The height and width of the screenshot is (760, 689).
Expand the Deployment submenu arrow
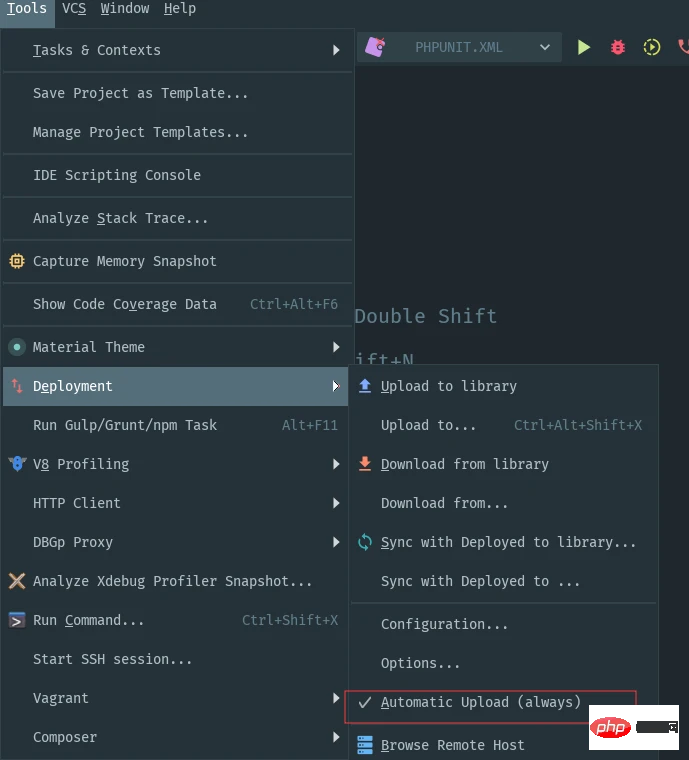point(336,386)
